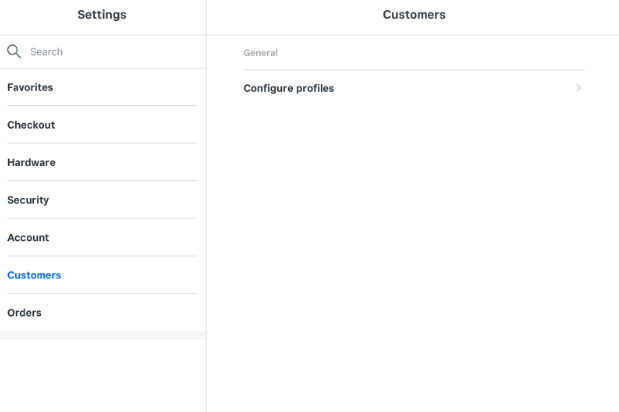Focus the Search settings field

110,52
